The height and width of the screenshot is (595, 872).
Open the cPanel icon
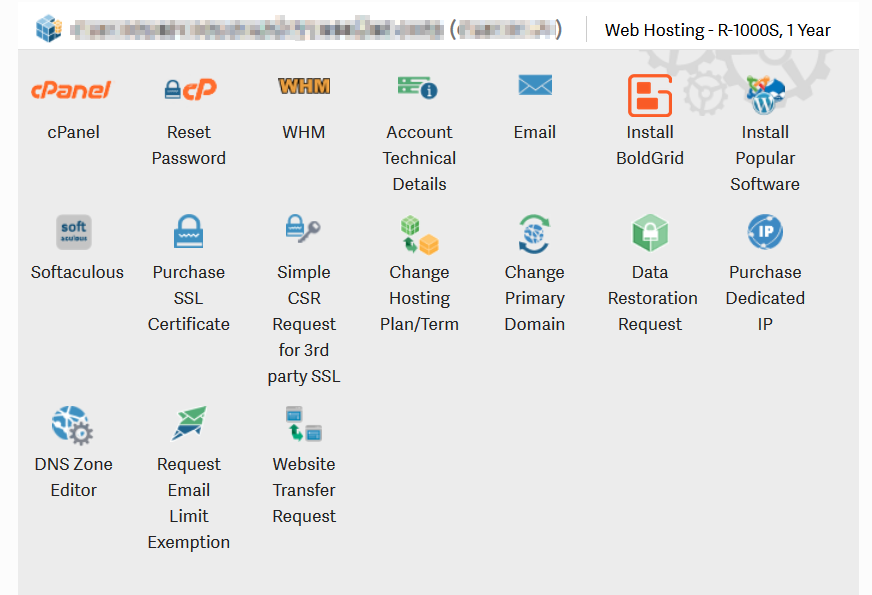[71, 90]
